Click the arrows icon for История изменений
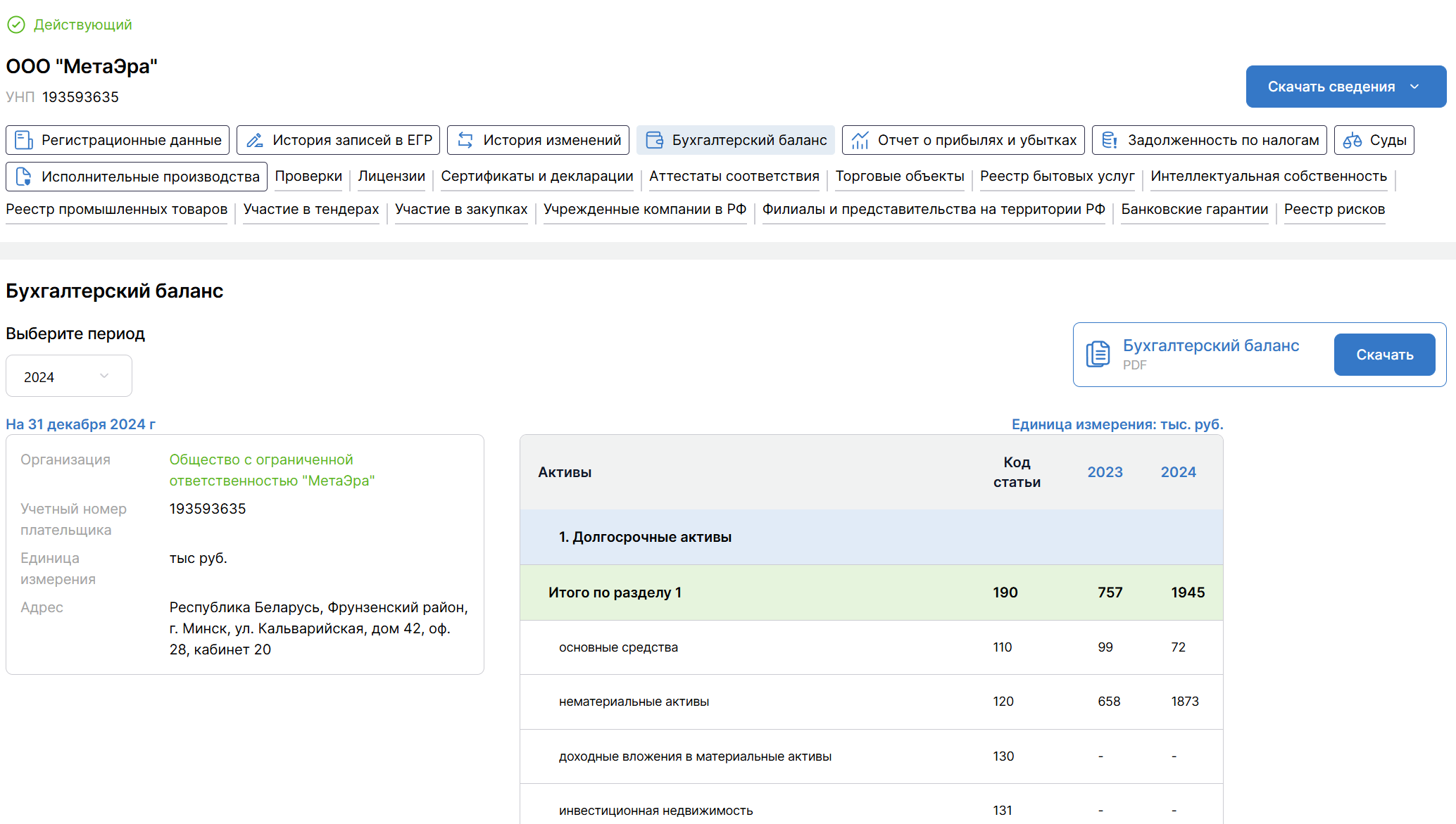1456x824 pixels. tap(465, 140)
